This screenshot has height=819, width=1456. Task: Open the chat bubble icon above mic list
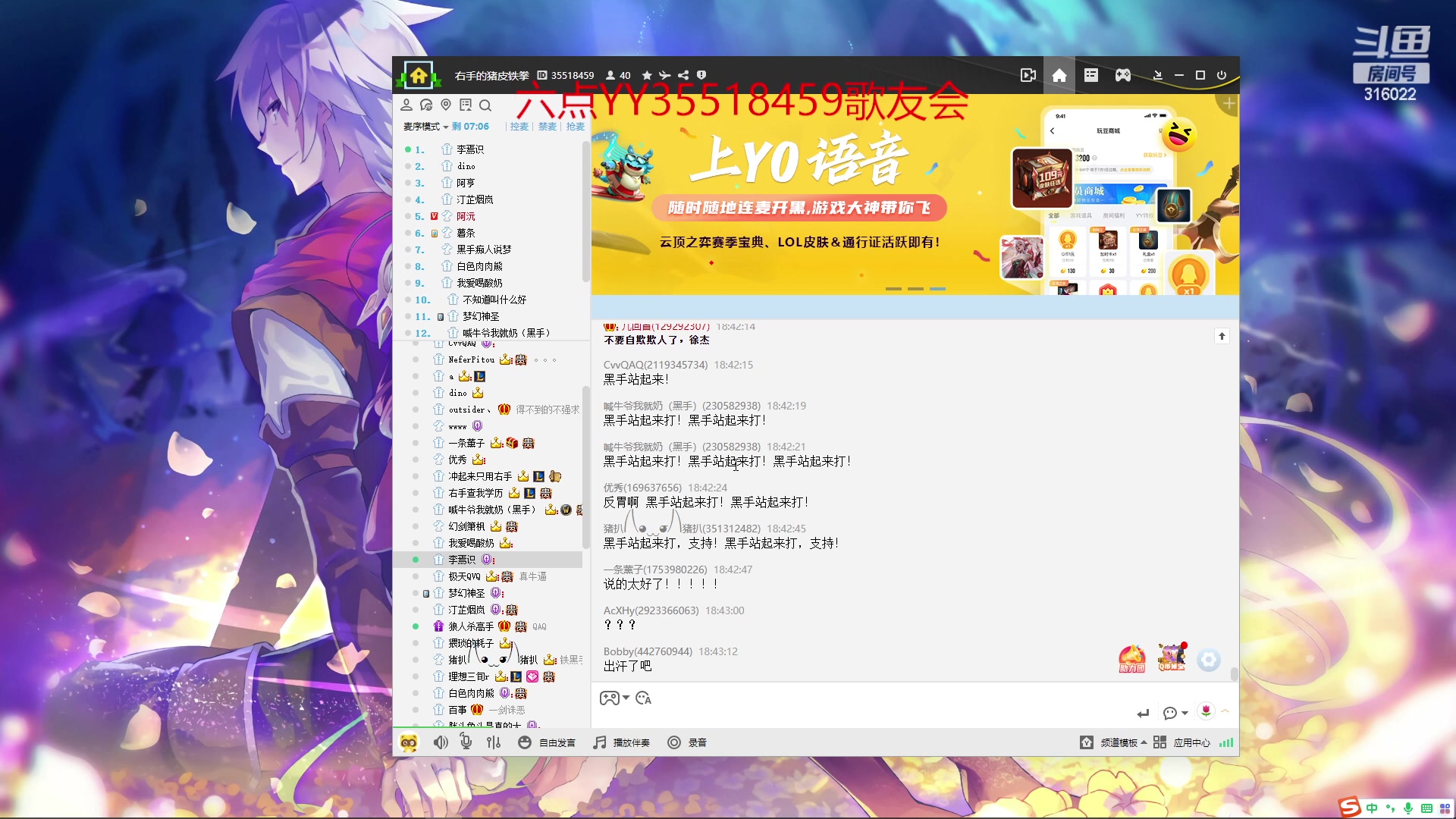(426, 105)
